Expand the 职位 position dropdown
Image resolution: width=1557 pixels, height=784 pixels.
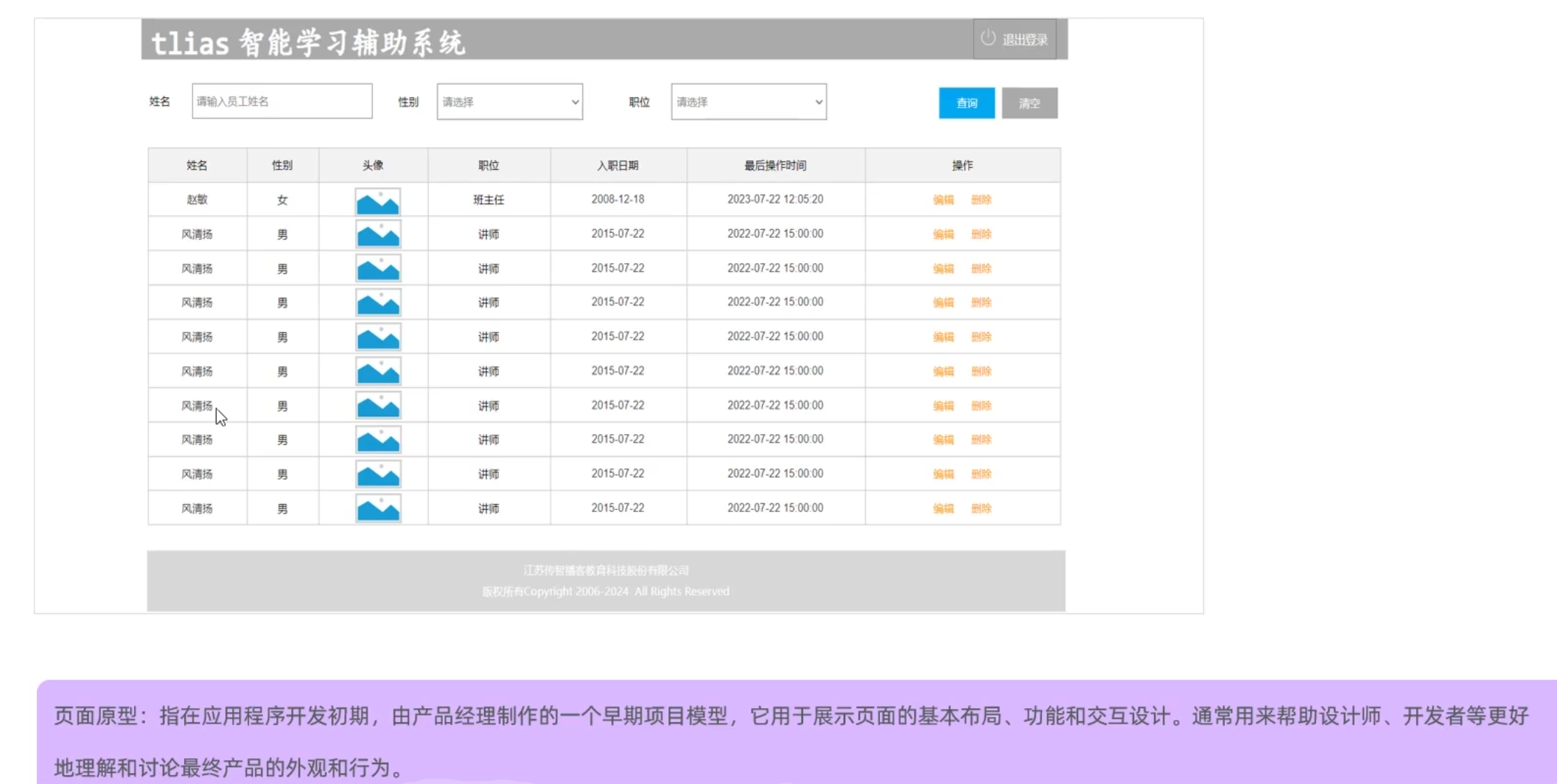coord(748,102)
